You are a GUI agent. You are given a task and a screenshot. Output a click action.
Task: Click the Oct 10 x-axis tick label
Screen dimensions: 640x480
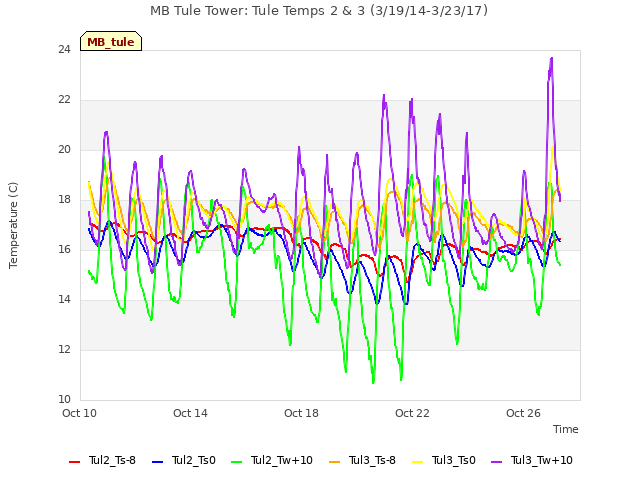click(x=79, y=413)
